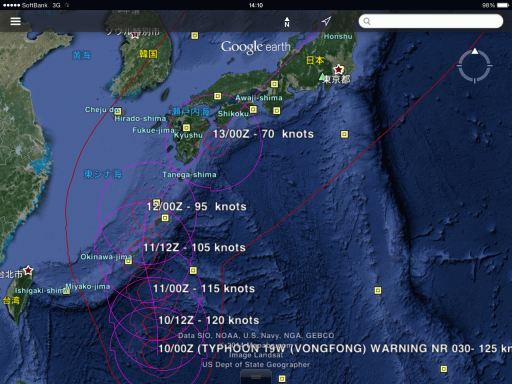Tap the marker south of 11/12Z label
This screenshot has height=384, width=512.
click(x=193, y=270)
